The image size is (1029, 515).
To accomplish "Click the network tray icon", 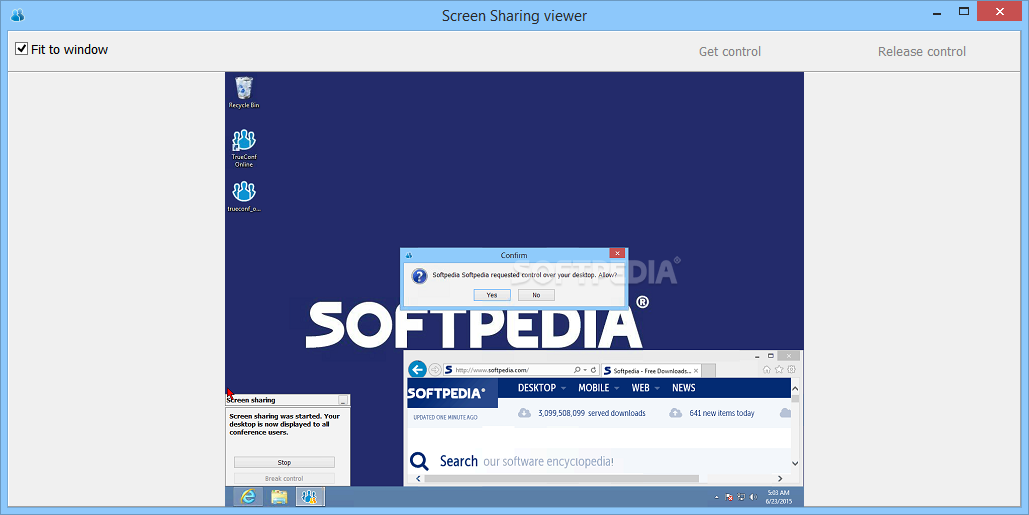I will (x=740, y=498).
